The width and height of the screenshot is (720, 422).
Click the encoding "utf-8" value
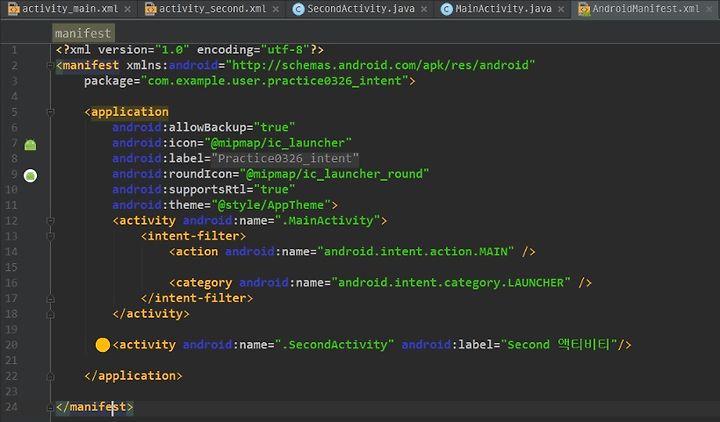285,50
